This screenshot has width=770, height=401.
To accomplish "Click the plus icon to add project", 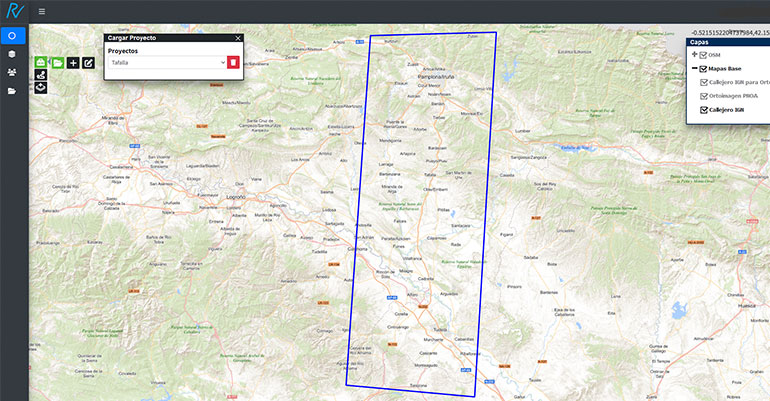I will click(x=73, y=62).
